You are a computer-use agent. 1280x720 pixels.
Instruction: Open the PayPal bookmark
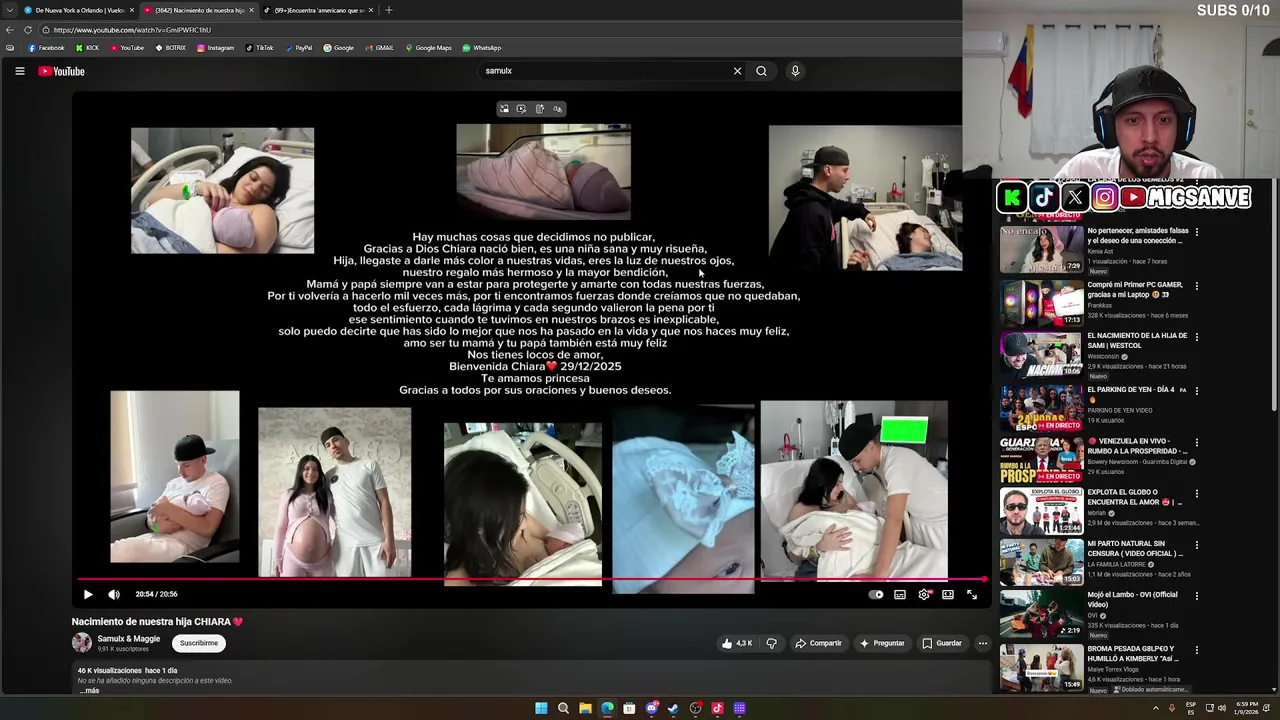pyautogui.click(x=298, y=48)
